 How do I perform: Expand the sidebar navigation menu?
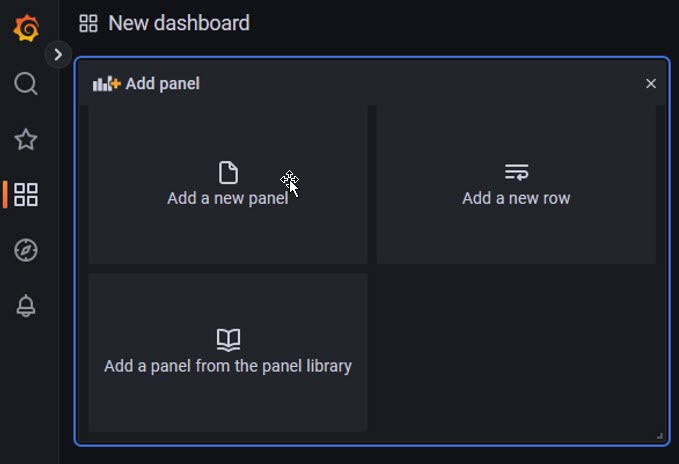pyautogui.click(x=58, y=55)
